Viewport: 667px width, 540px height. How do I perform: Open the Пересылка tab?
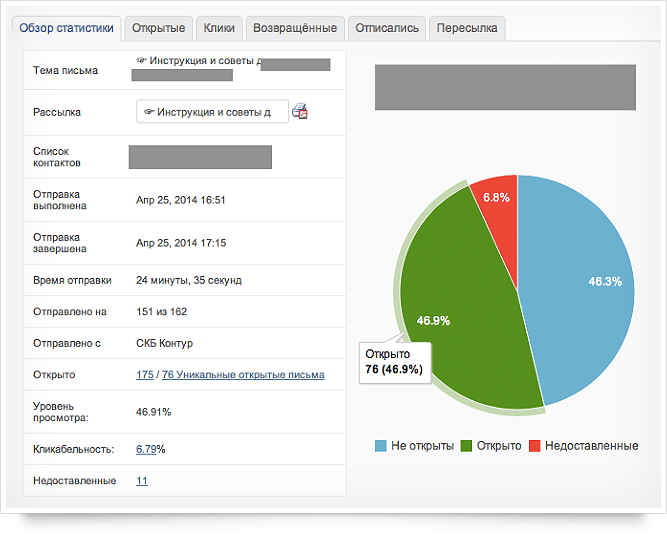467,28
